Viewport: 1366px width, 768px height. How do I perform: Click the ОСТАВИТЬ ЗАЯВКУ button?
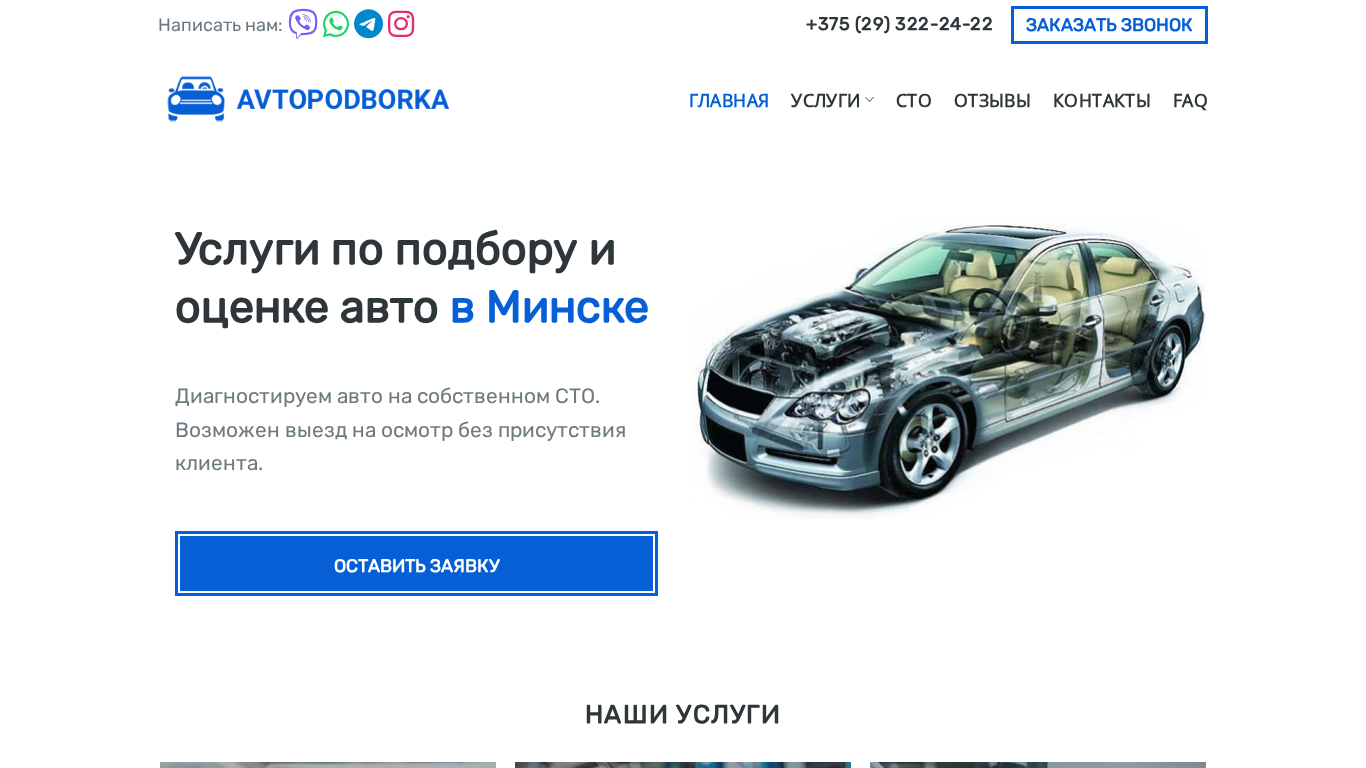[416, 564]
